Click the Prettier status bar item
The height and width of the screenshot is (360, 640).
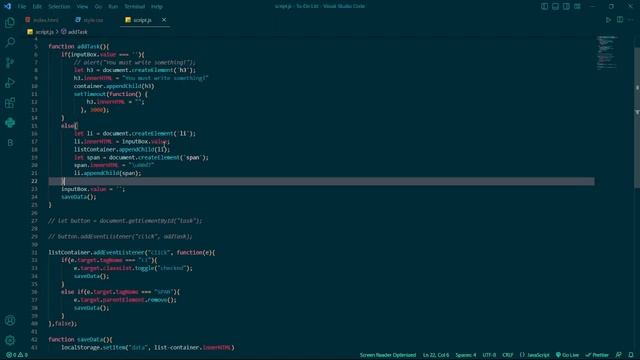(597, 355)
